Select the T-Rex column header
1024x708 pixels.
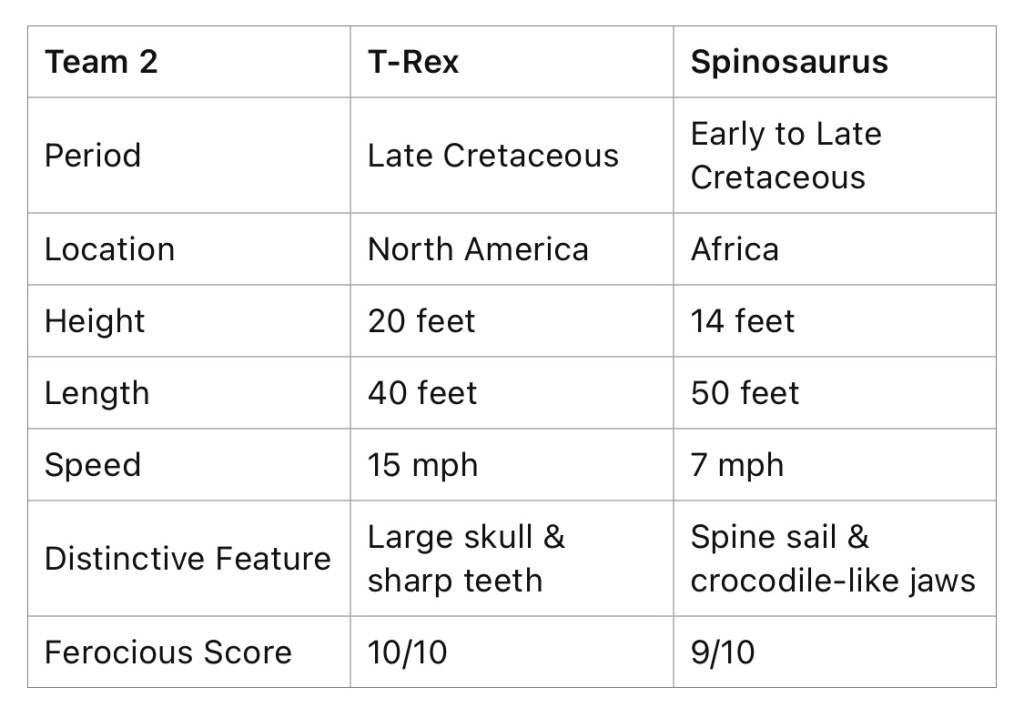click(413, 62)
